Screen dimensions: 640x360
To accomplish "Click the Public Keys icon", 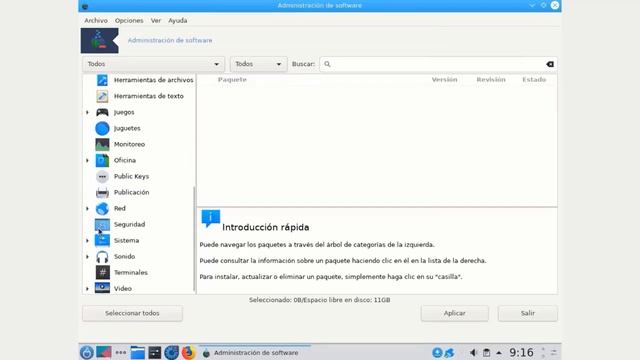I will (102, 176).
